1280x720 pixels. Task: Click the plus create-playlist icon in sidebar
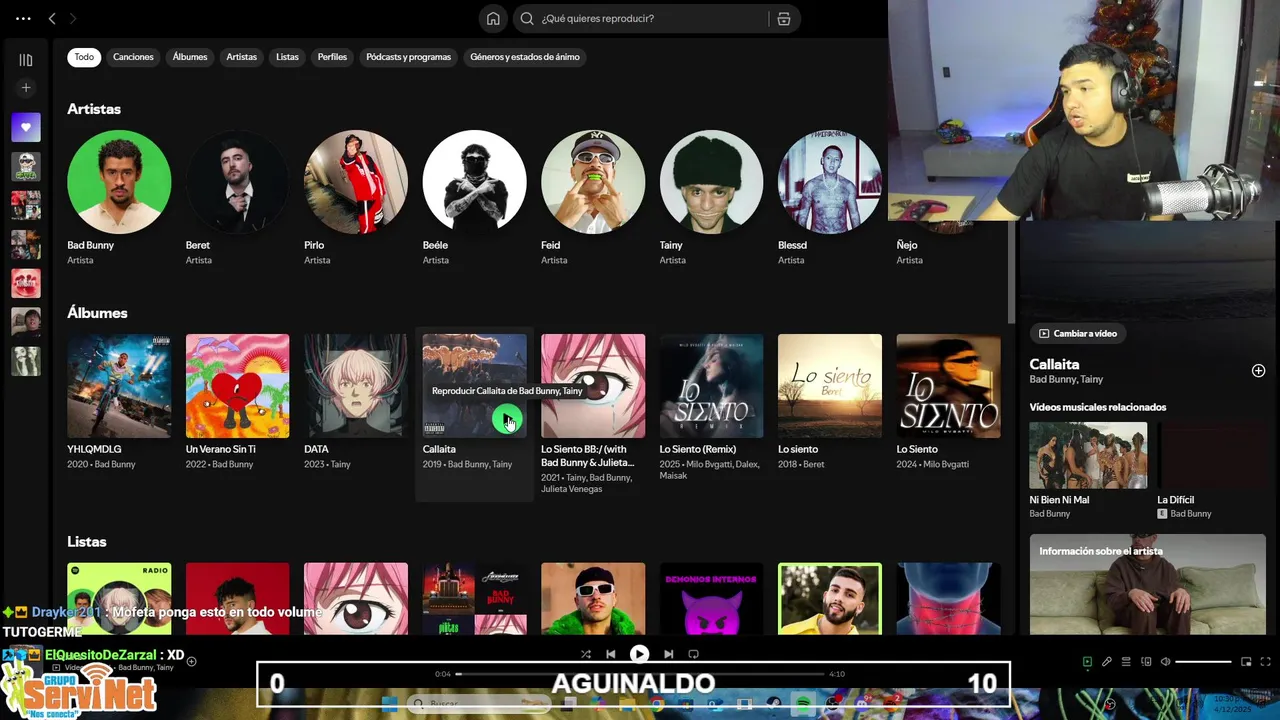point(26,88)
